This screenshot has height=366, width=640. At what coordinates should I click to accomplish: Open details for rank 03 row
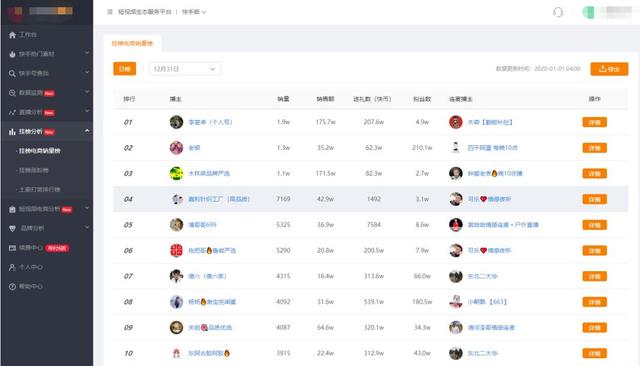(x=594, y=174)
